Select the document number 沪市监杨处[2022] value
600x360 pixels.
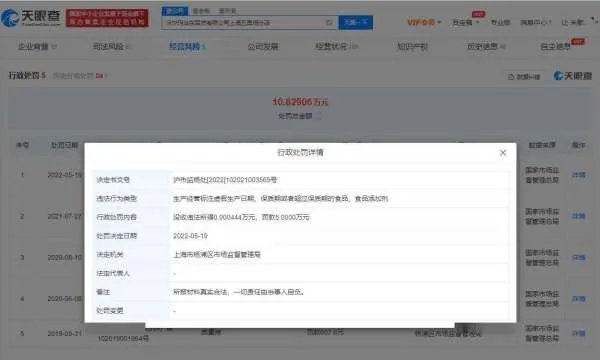pos(225,179)
